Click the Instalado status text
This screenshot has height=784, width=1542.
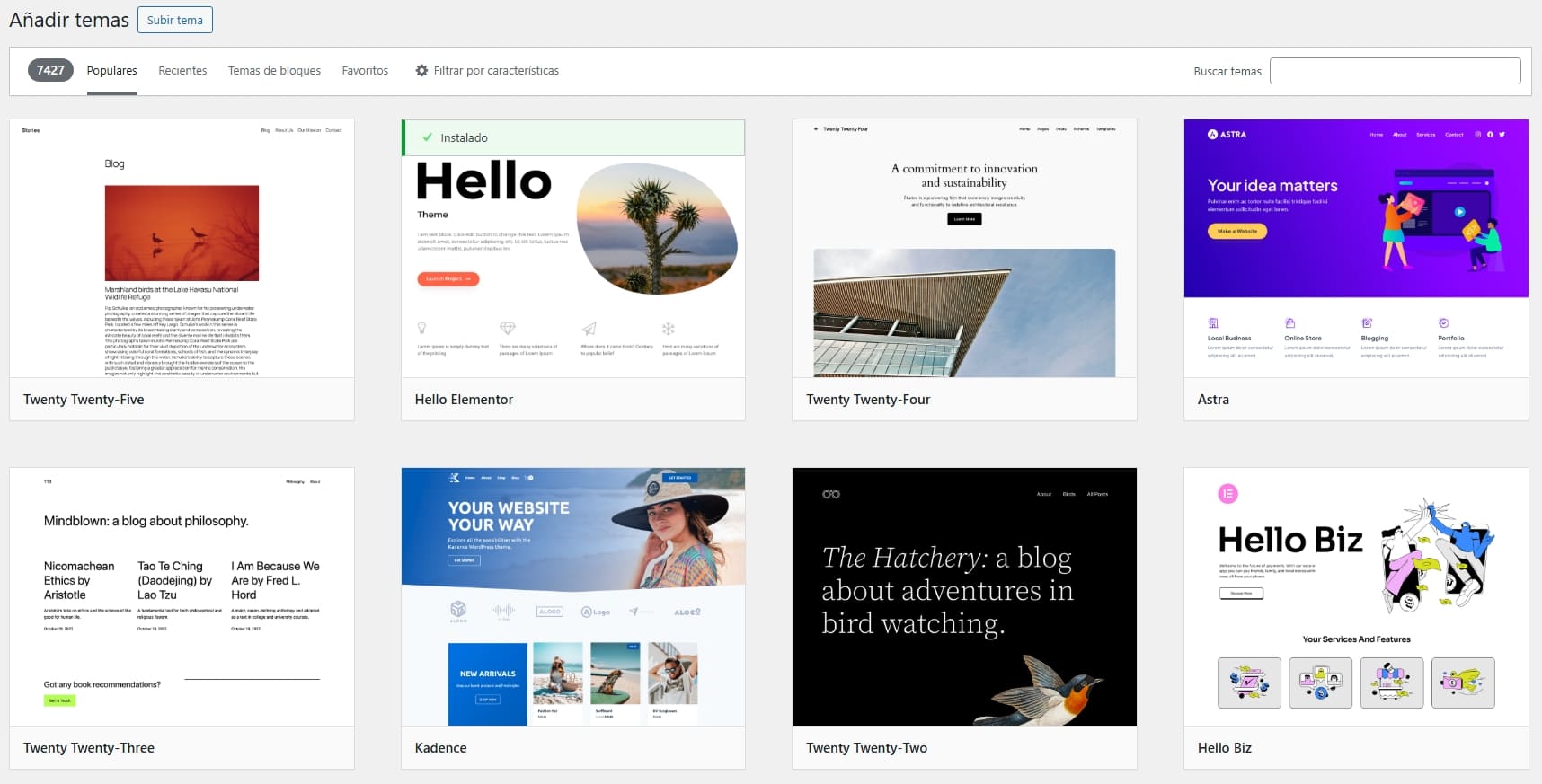coord(464,137)
